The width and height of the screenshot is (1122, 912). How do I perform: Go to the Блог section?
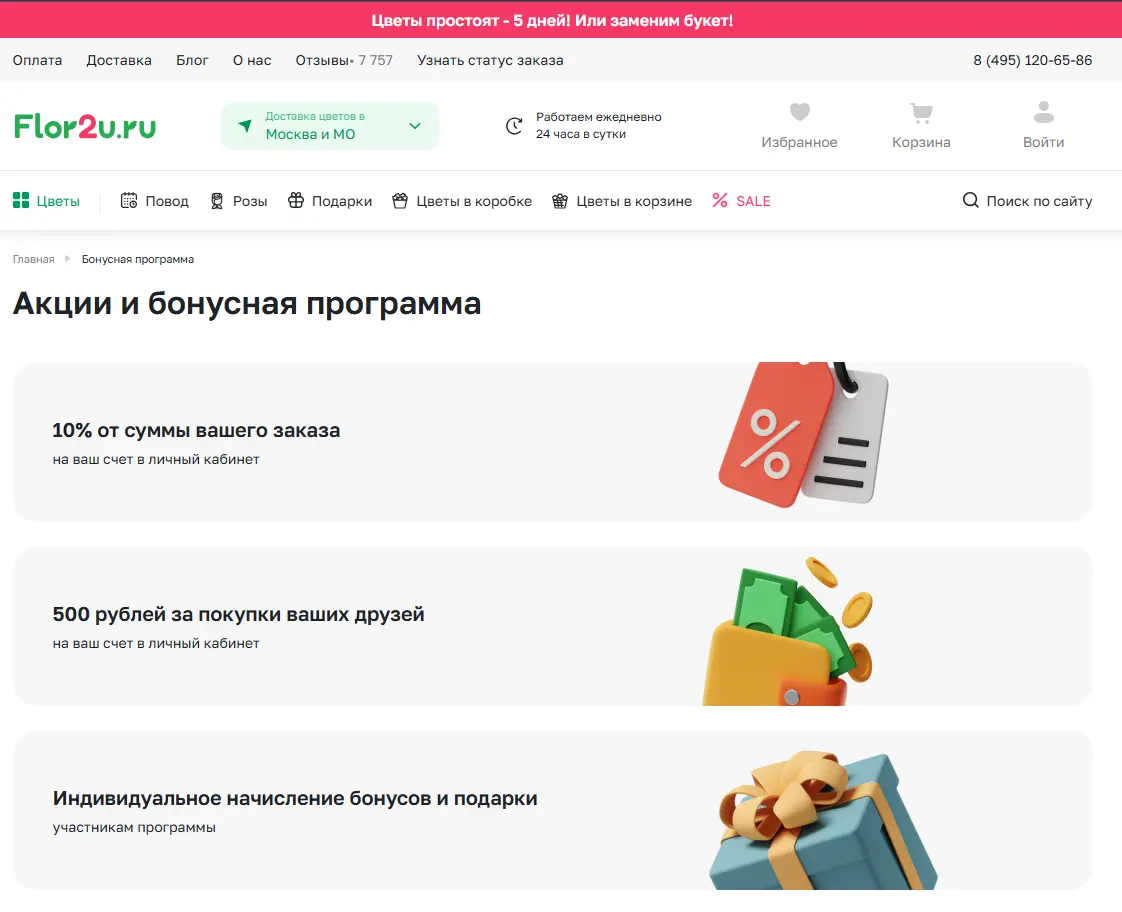click(x=192, y=60)
